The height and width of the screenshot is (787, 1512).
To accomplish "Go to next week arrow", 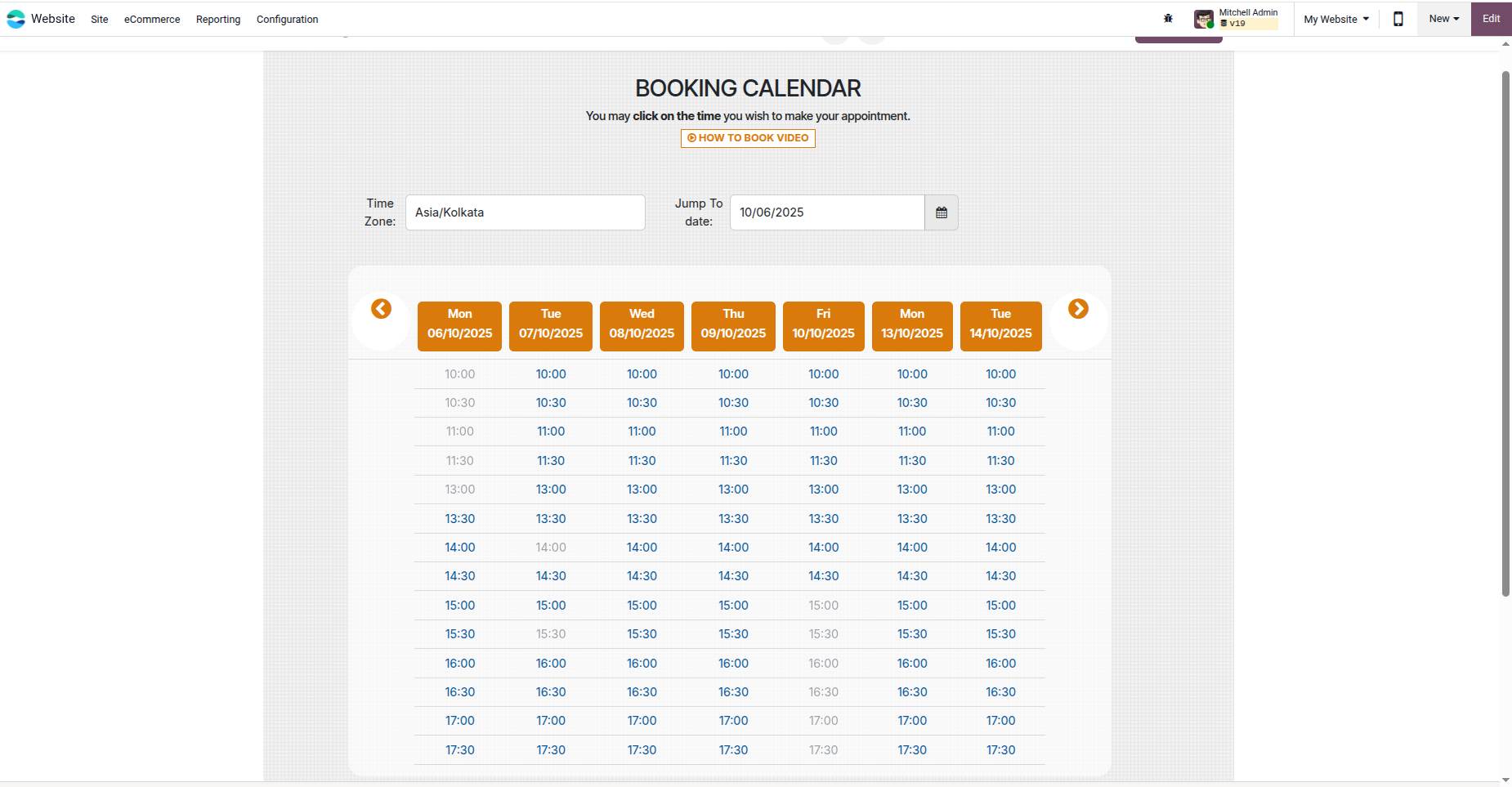I will [1078, 309].
